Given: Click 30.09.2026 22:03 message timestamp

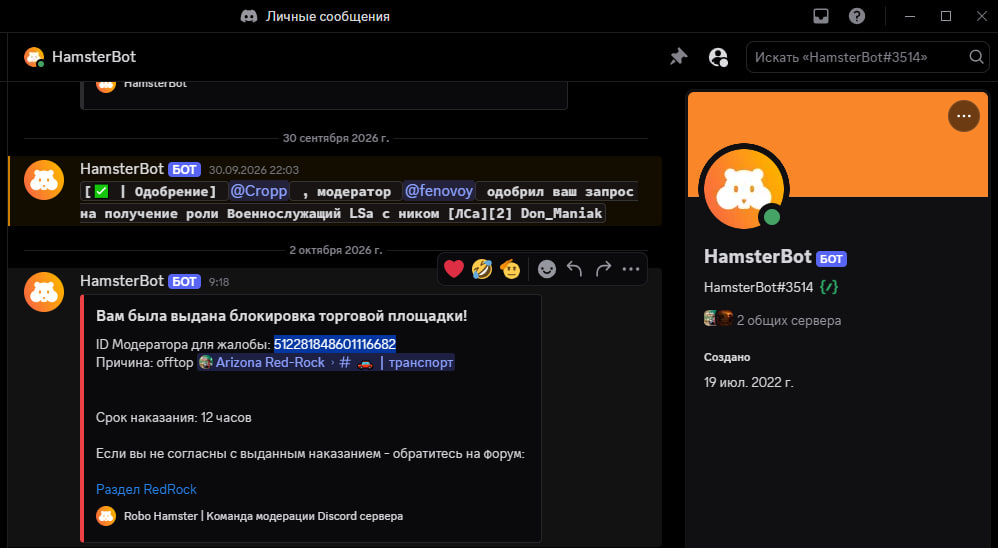Looking at the screenshot, I should (253, 170).
